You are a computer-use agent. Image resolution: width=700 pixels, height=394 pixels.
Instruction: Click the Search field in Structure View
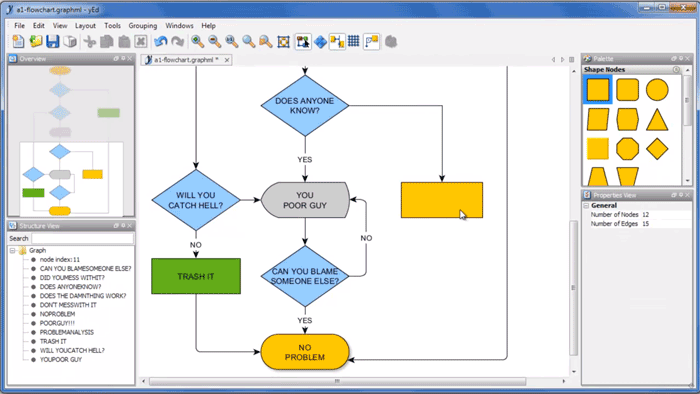(82, 238)
